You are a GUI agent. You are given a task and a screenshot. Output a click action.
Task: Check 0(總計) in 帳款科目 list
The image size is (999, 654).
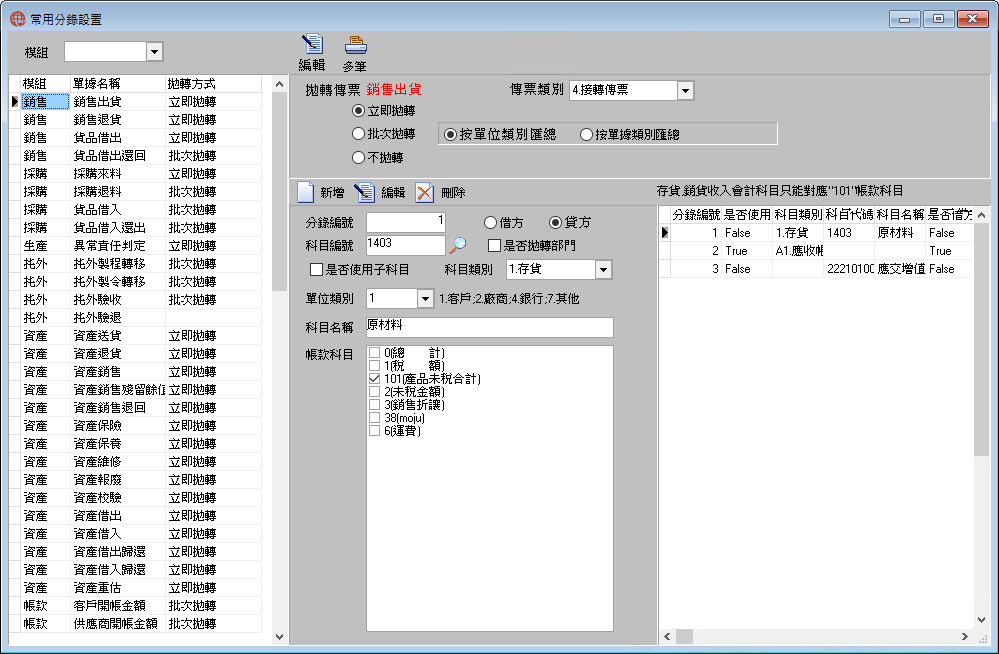click(375, 352)
